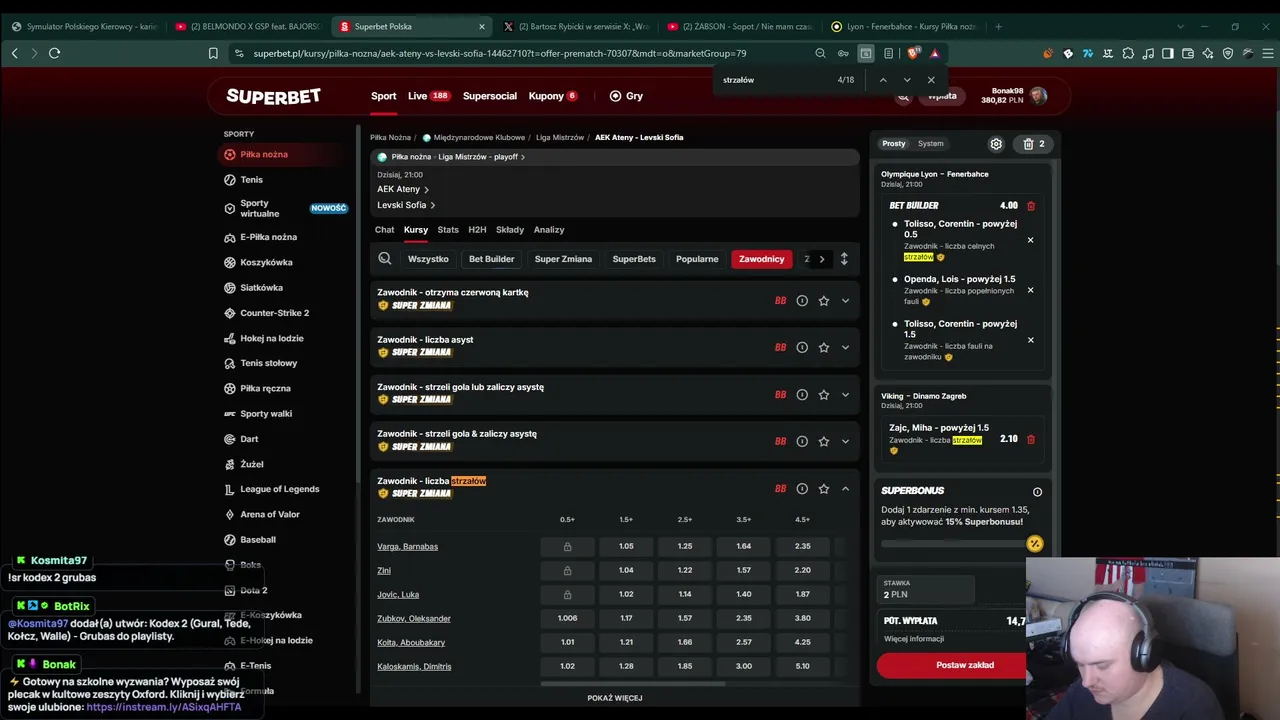This screenshot has height=720, width=1280.
Task: Choose the Counter-Strike 2 icon
Action: (230, 313)
